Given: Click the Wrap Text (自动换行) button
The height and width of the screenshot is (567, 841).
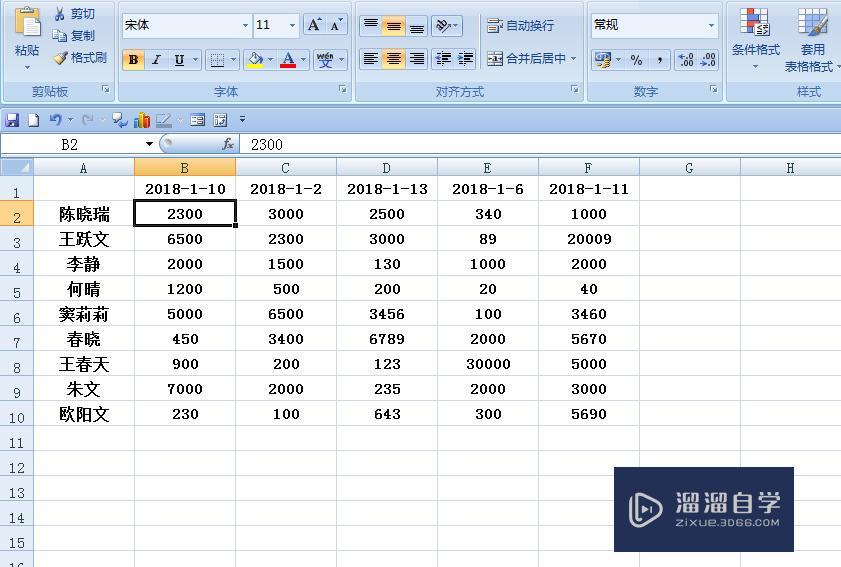Looking at the screenshot, I should [x=520, y=25].
